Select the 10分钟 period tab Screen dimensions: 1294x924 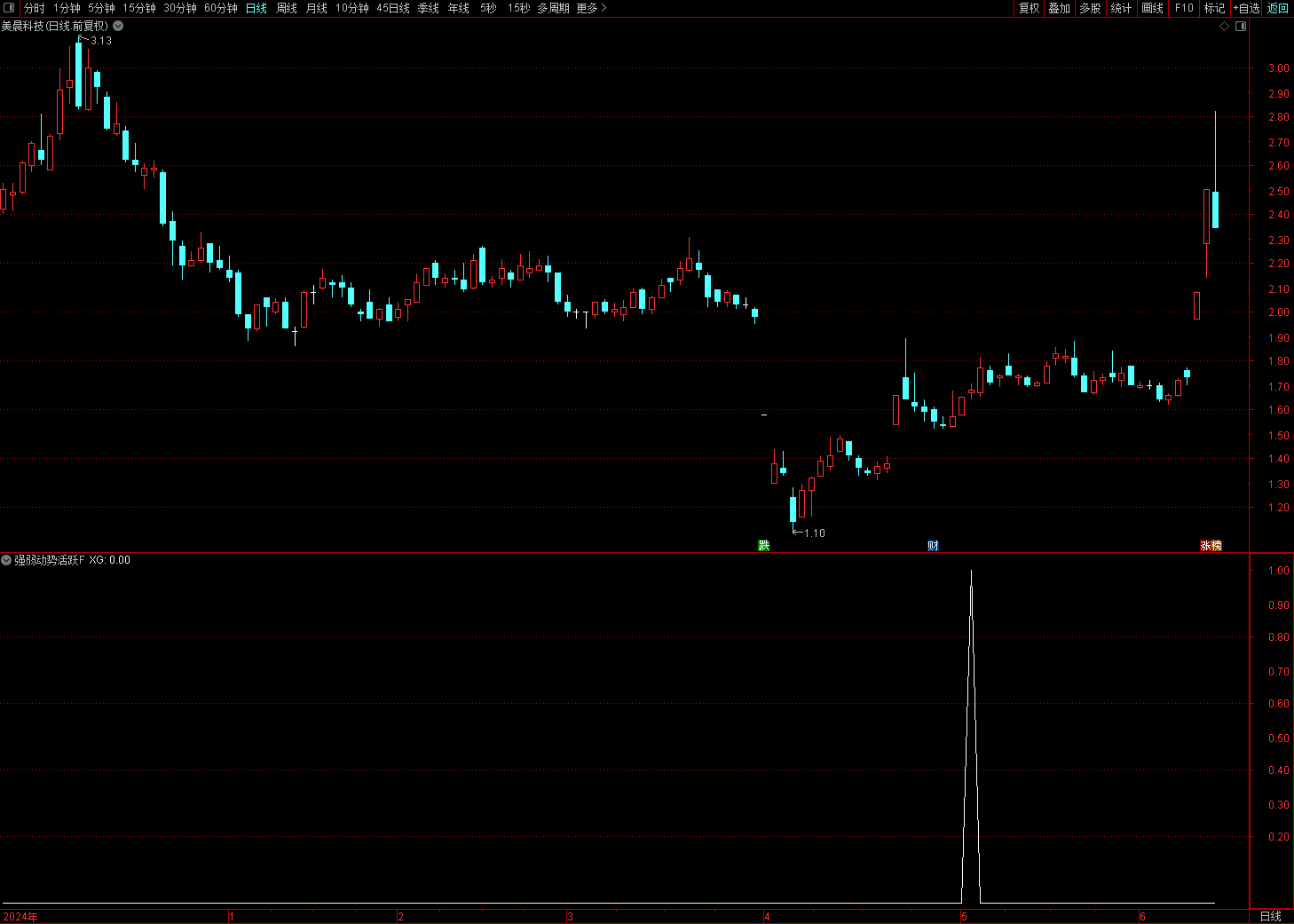tap(351, 8)
